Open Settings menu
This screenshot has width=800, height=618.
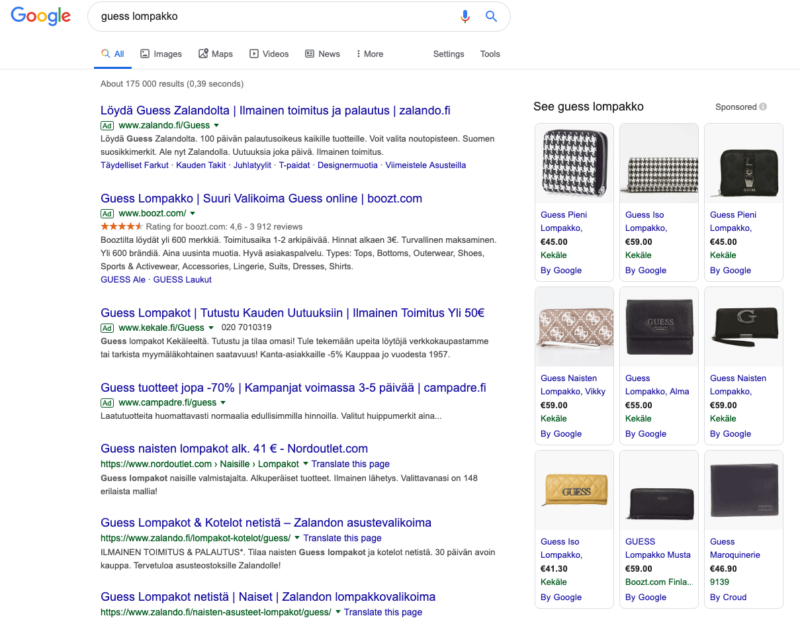(448, 54)
